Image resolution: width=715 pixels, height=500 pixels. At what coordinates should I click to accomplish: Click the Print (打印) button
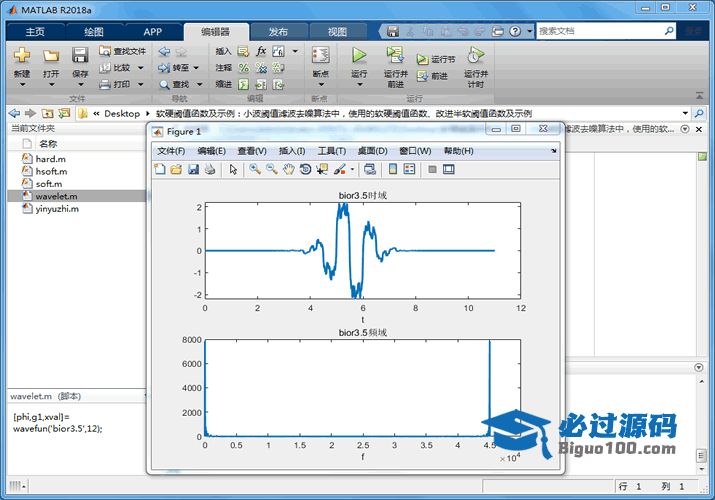(x=115, y=84)
